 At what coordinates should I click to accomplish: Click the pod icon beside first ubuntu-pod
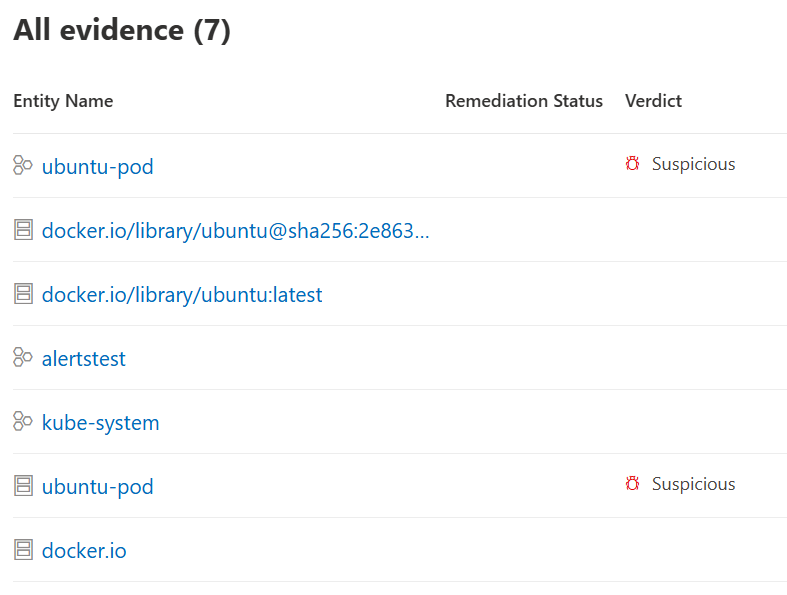coord(23,165)
